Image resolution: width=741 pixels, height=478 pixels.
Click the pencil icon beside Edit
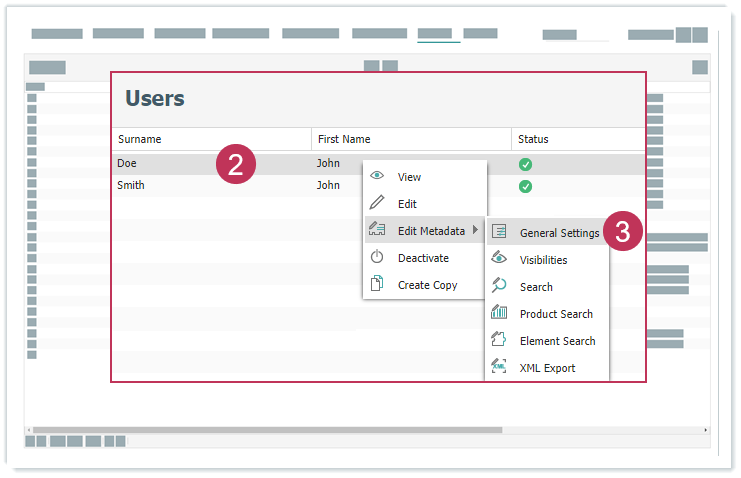[x=377, y=203]
